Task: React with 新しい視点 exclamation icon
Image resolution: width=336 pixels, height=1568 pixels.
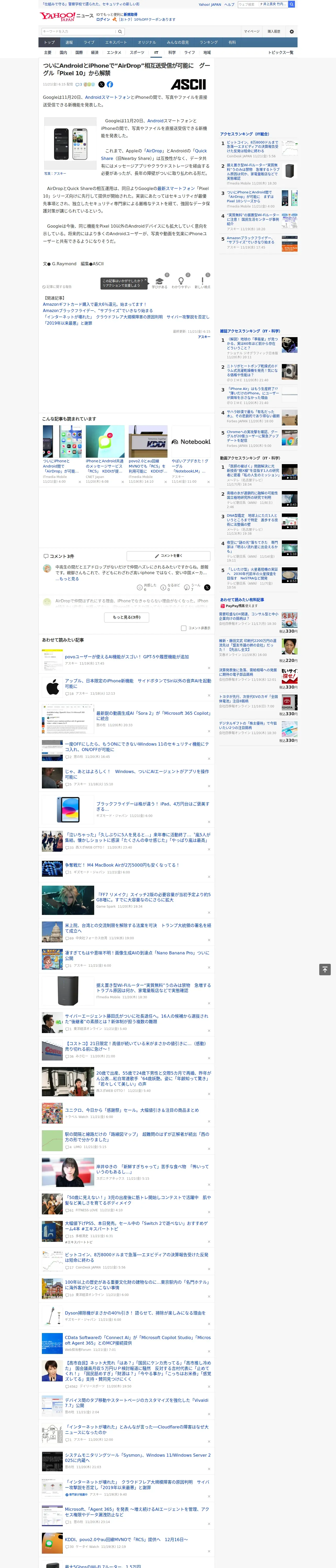Action: pyautogui.click(x=203, y=282)
